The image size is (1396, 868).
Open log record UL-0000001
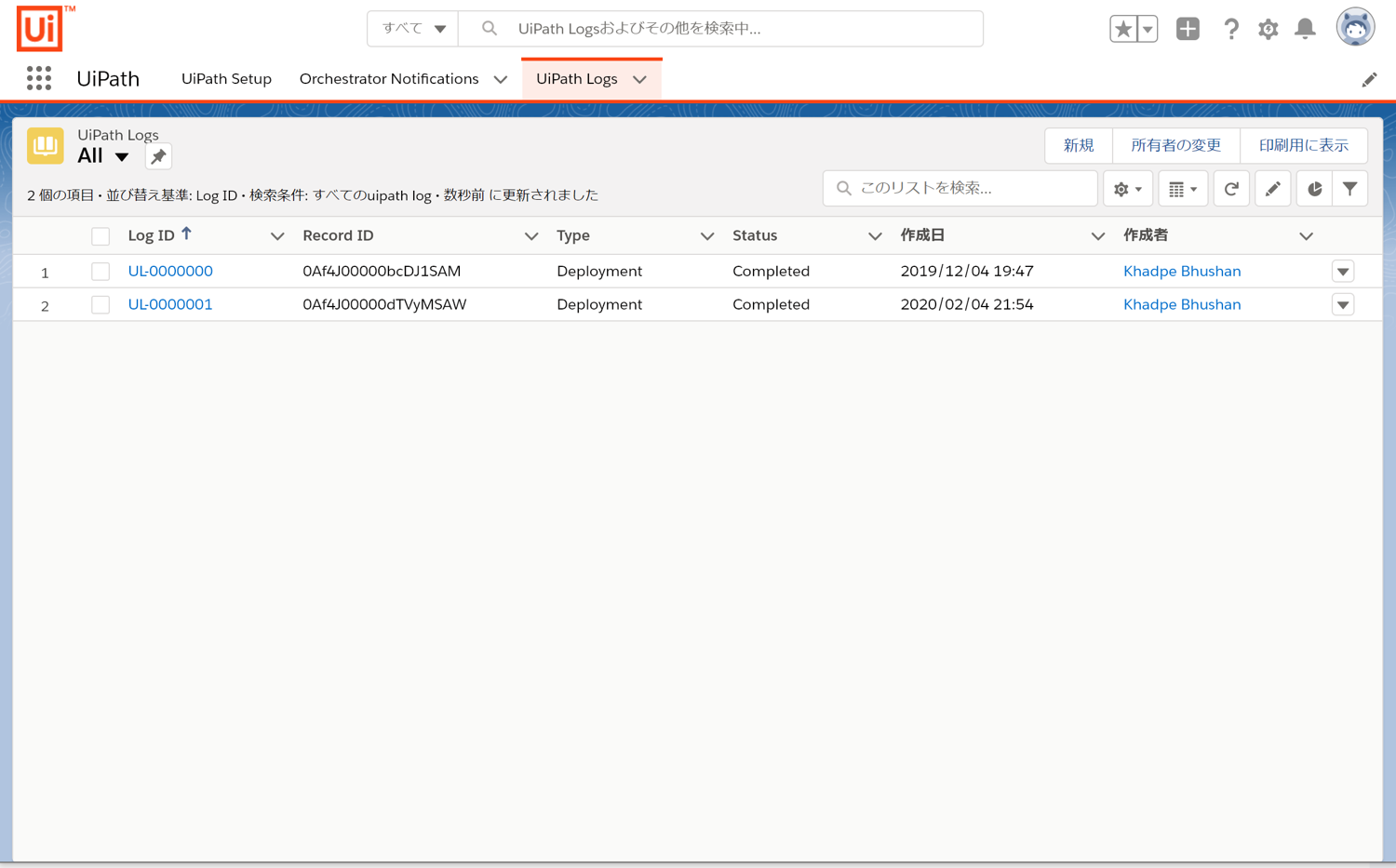point(170,305)
